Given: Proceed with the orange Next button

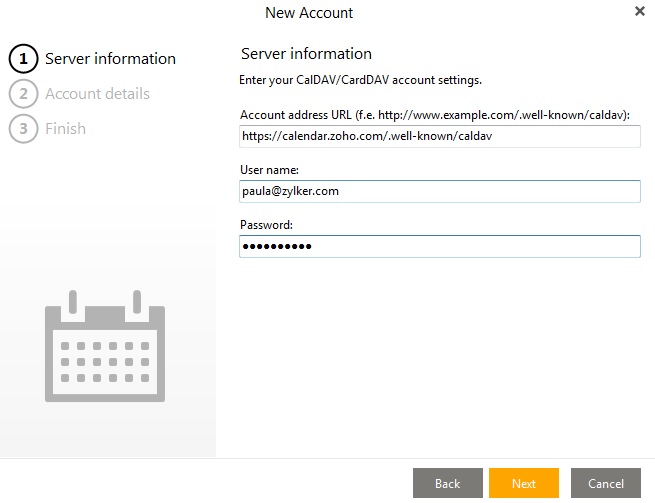Looking at the screenshot, I should (x=523, y=483).
